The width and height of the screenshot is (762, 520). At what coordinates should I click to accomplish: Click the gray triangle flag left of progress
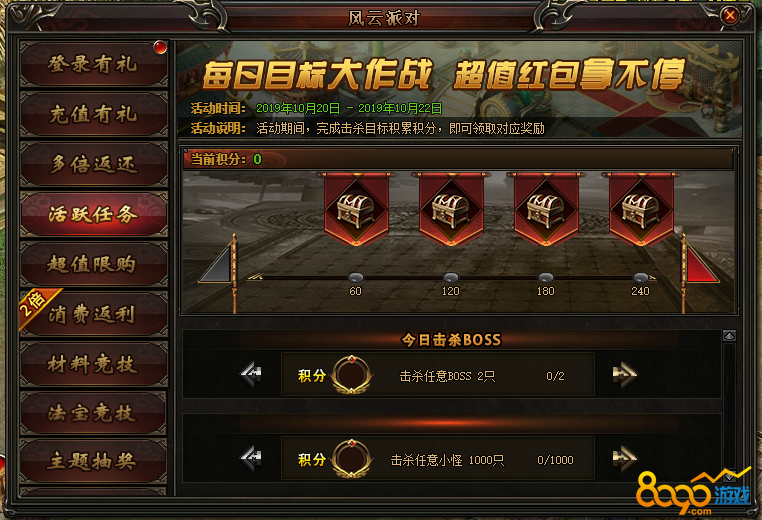pyautogui.click(x=217, y=264)
